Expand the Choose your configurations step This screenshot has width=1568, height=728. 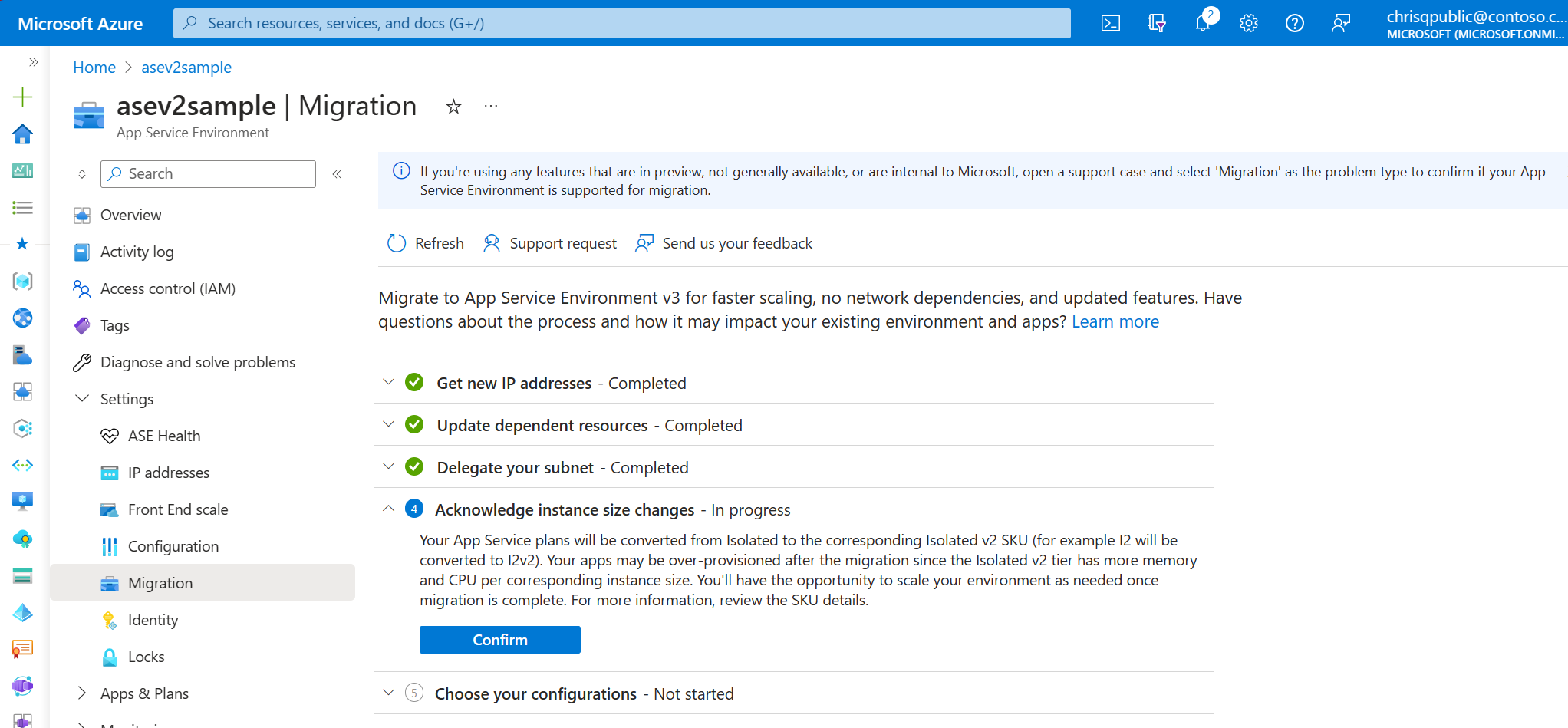point(389,693)
